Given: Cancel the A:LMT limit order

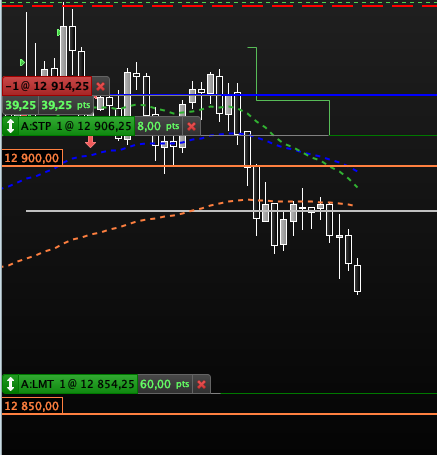Looking at the screenshot, I should click(x=201, y=384).
